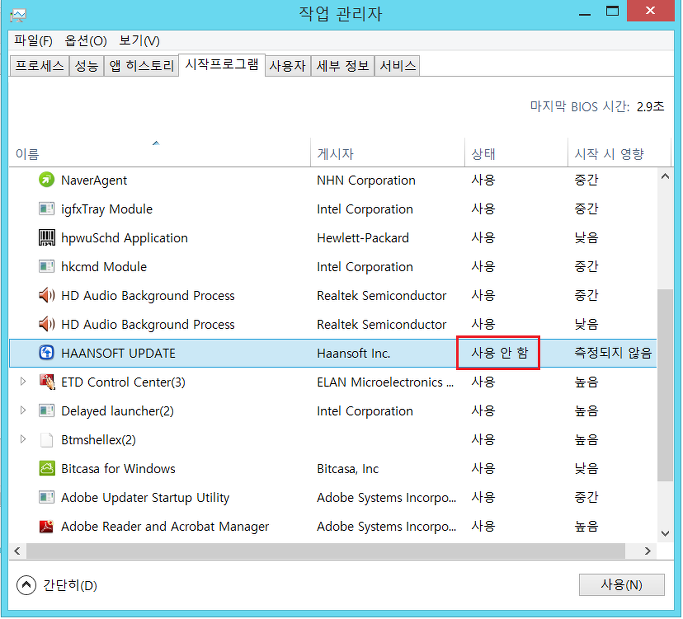Select the Bitcasa for Windows row name
Viewport: 683px width, 619px height.
pos(118,469)
